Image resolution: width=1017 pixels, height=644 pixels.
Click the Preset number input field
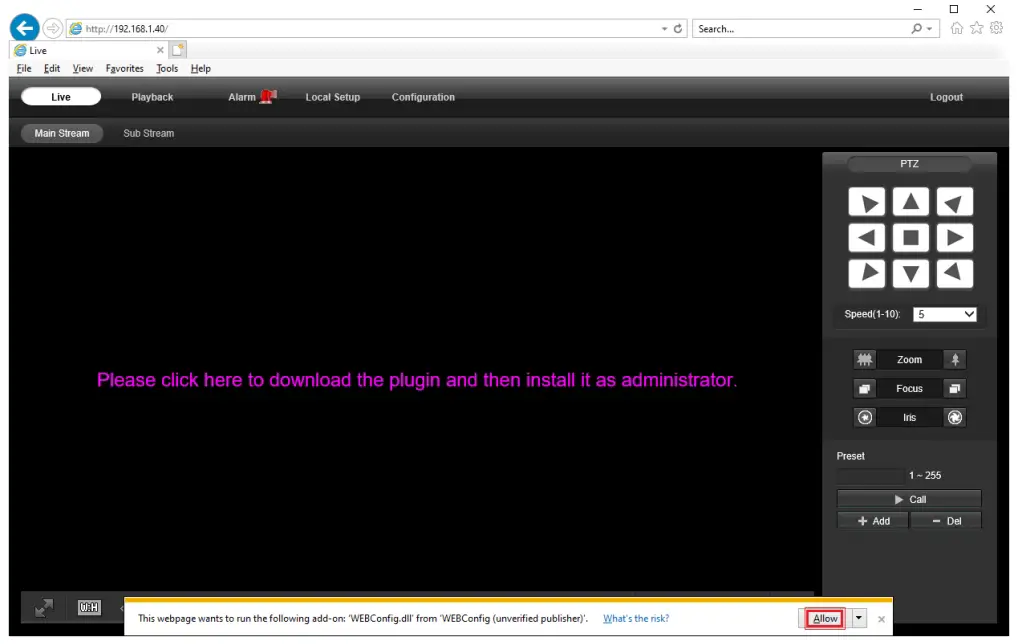coord(870,475)
